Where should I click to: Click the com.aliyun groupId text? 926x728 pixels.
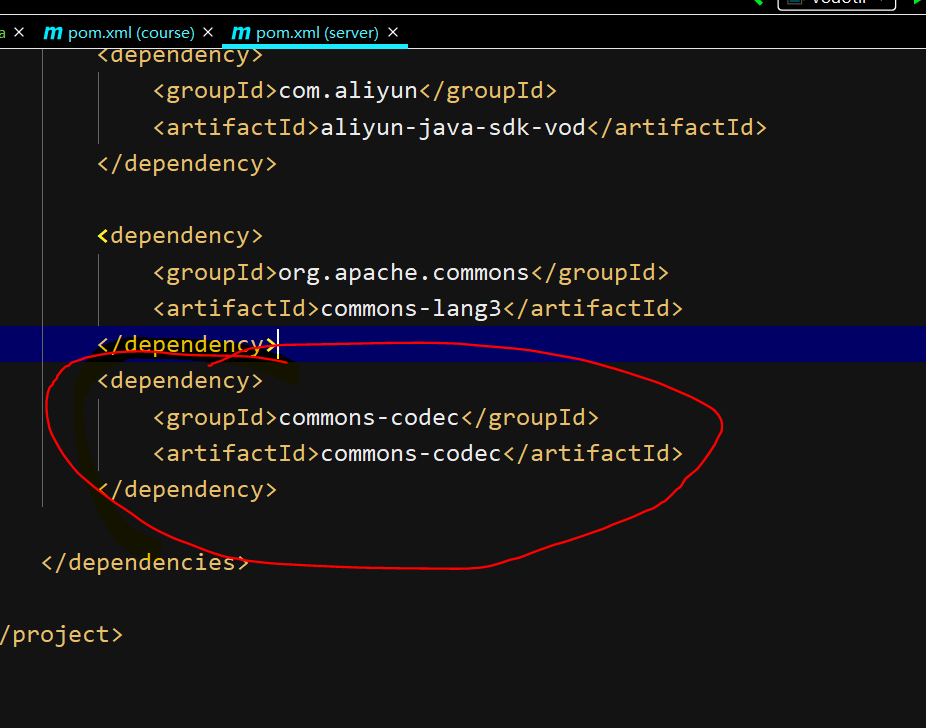348,91
